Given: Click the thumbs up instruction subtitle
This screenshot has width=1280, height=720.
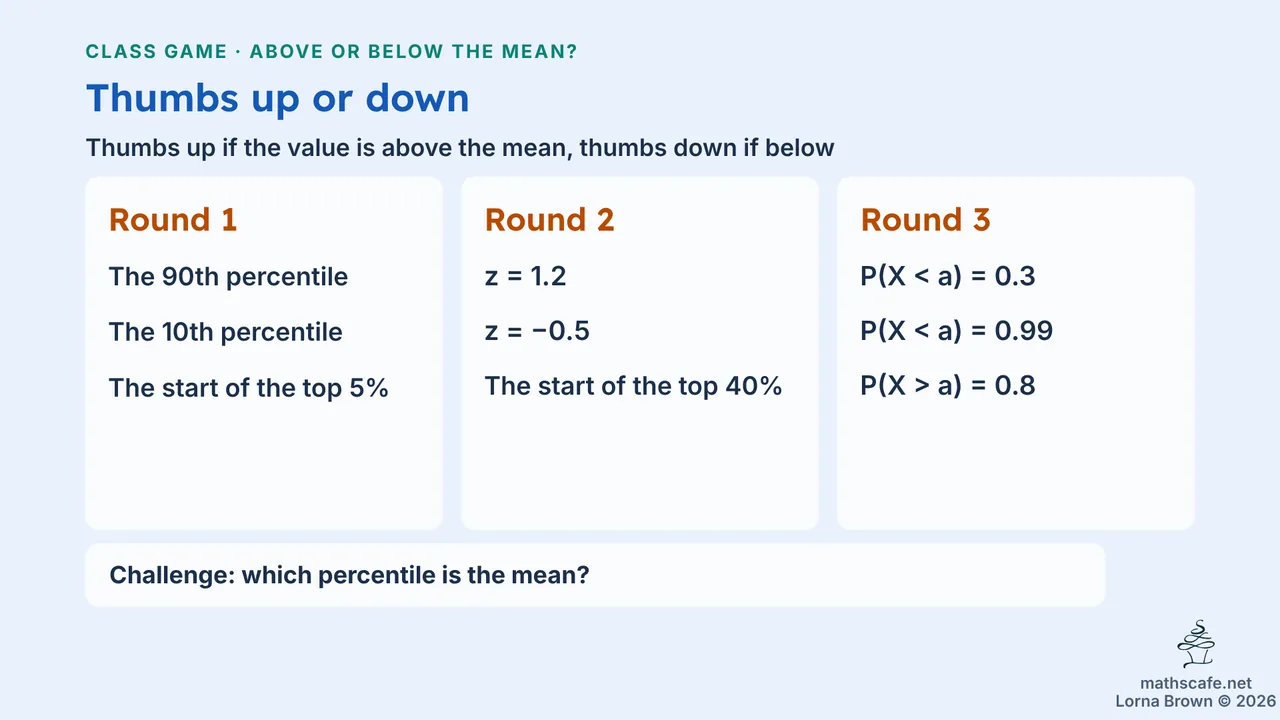Looking at the screenshot, I should (460, 148).
